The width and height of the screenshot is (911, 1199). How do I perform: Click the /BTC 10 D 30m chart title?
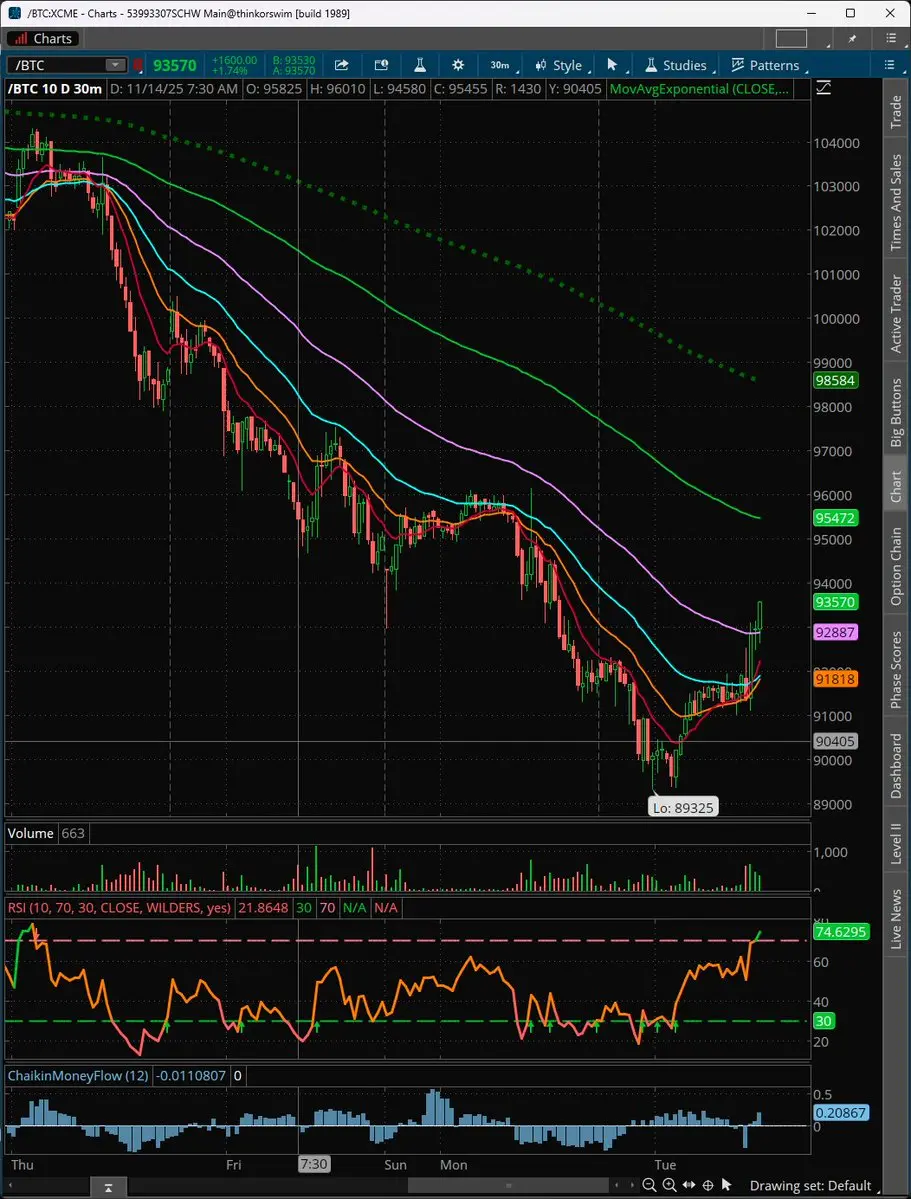pyautogui.click(x=54, y=89)
